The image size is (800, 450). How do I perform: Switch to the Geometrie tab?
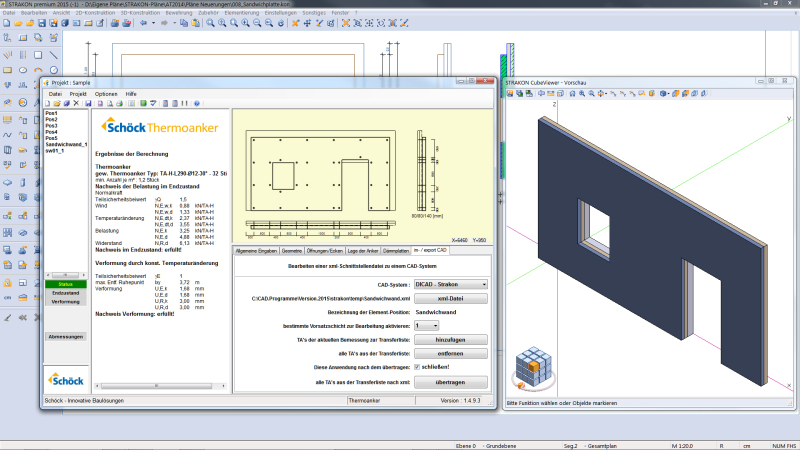[292, 251]
